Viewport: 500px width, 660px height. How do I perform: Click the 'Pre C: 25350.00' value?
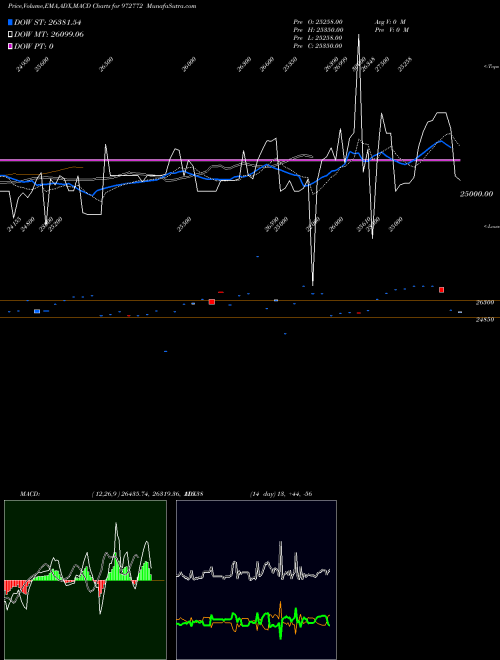coord(318,46)
